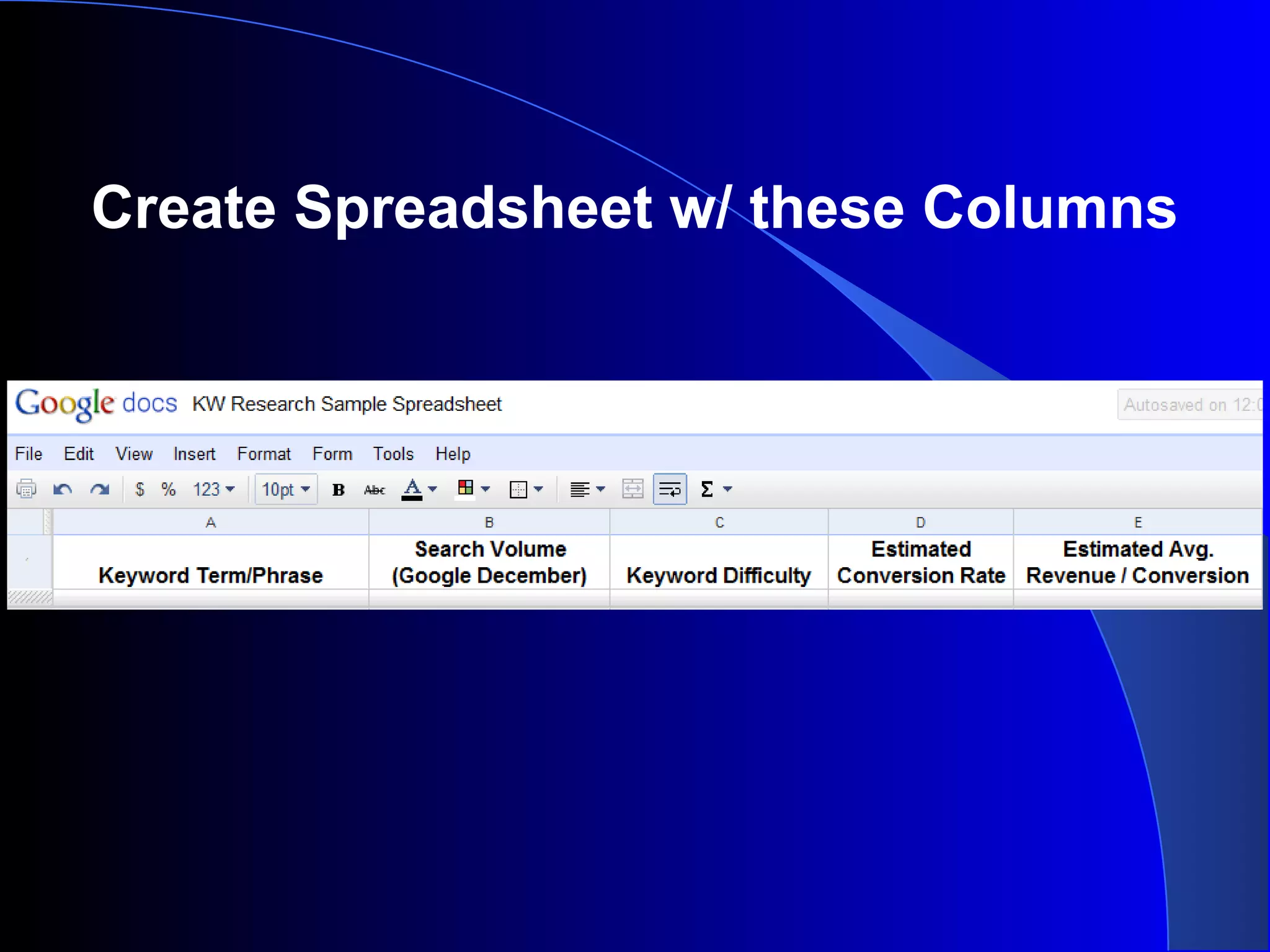Click the KW Research Sample Spreadsheet title
This screenshot has height=952, width=1270.
(x=347, y=404)
